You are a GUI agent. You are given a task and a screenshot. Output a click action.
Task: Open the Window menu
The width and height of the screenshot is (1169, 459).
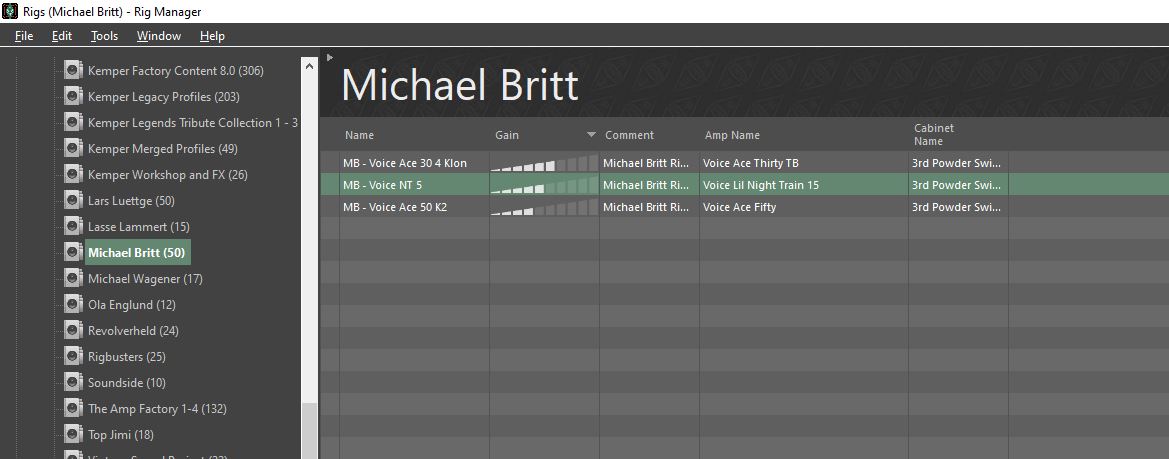[159, 36]
